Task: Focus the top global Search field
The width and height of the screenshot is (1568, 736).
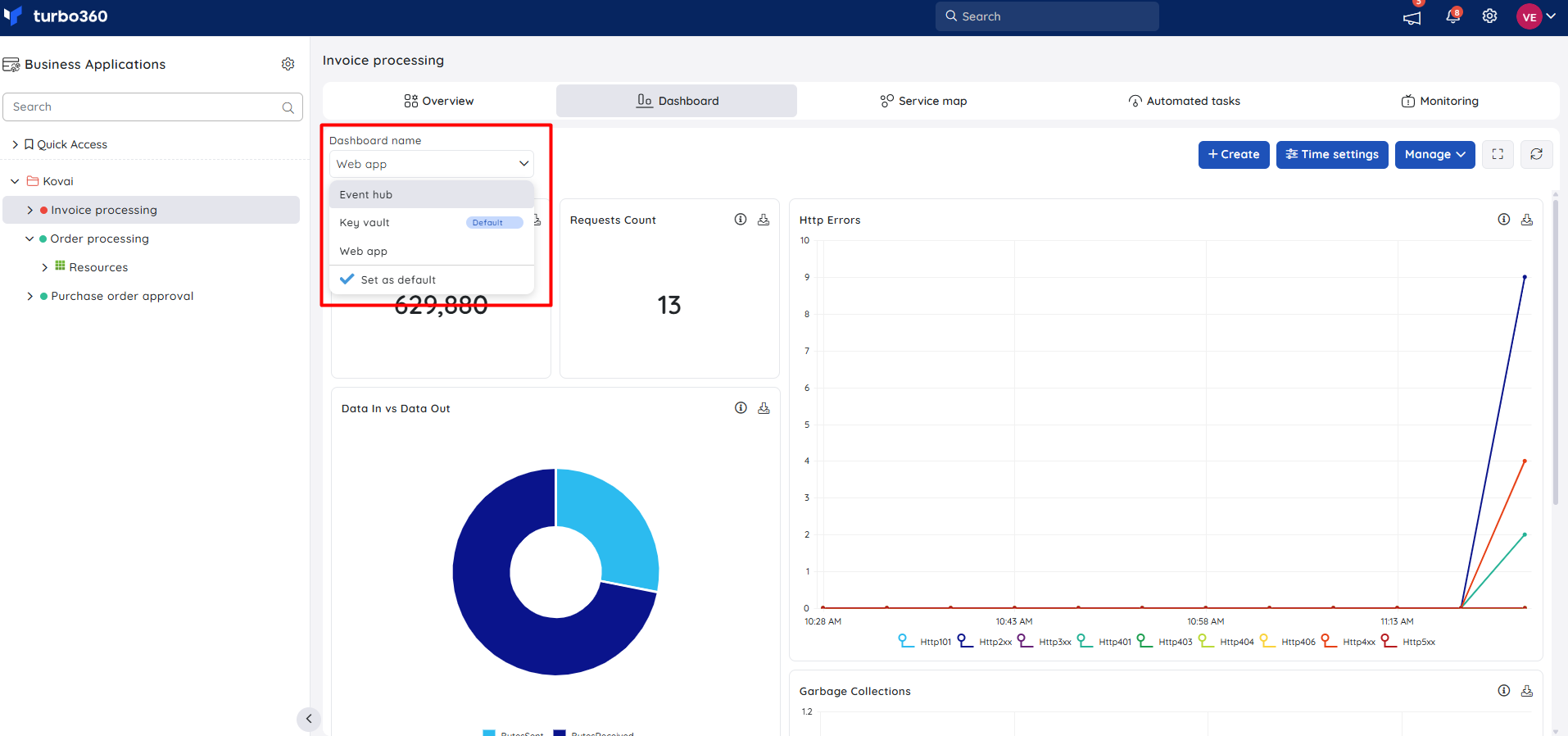Action: point(1047,16)
